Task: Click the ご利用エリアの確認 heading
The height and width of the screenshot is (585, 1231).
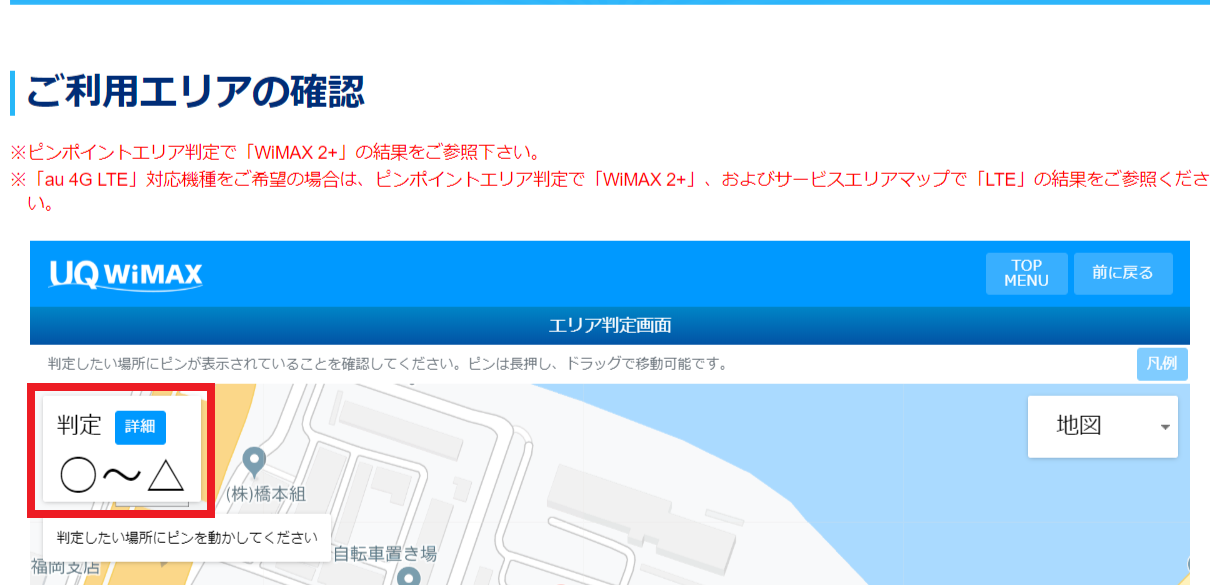Action: point(195,93)
